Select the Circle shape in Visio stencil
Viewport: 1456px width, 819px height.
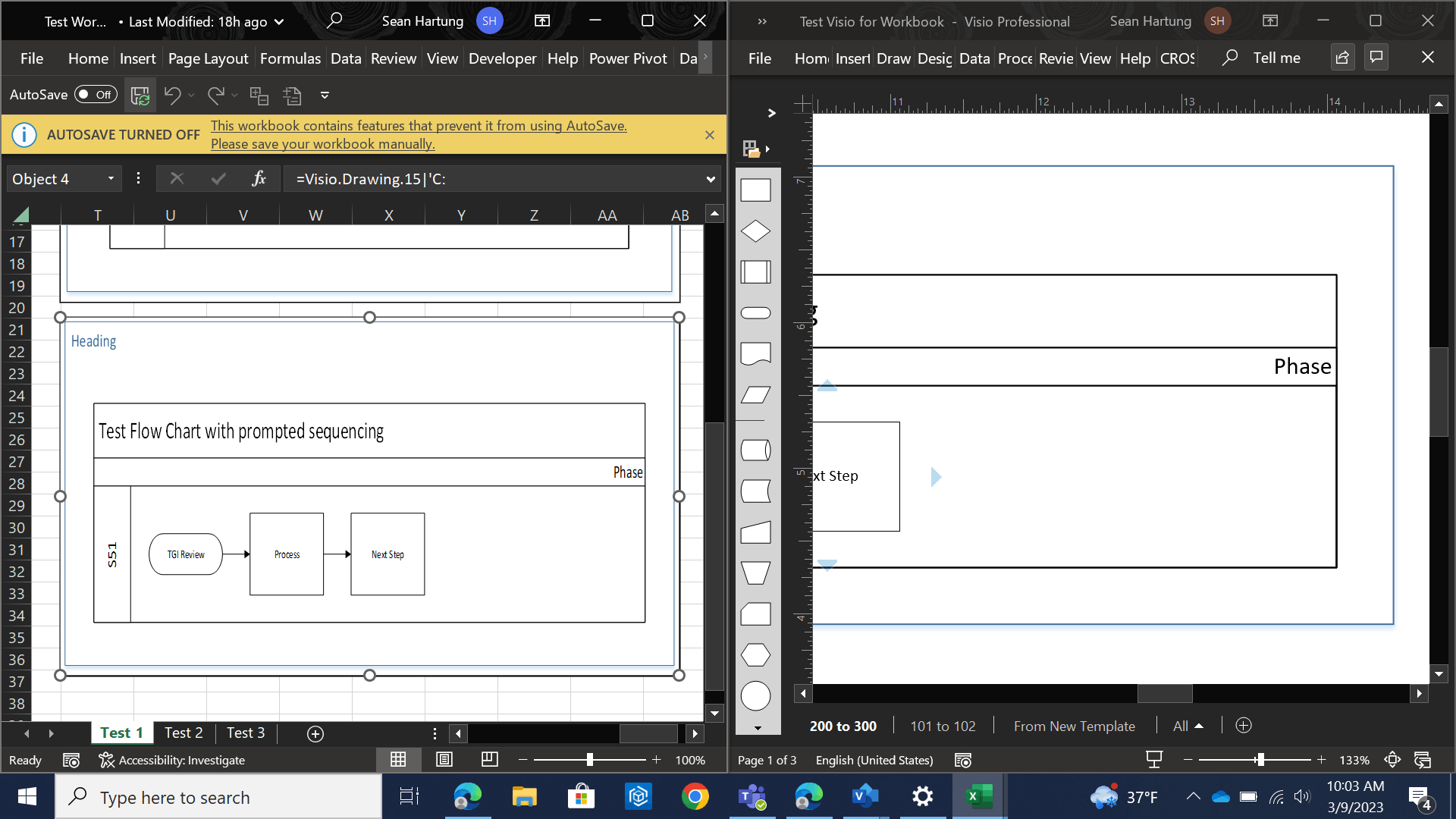click(x=755, y=696)
